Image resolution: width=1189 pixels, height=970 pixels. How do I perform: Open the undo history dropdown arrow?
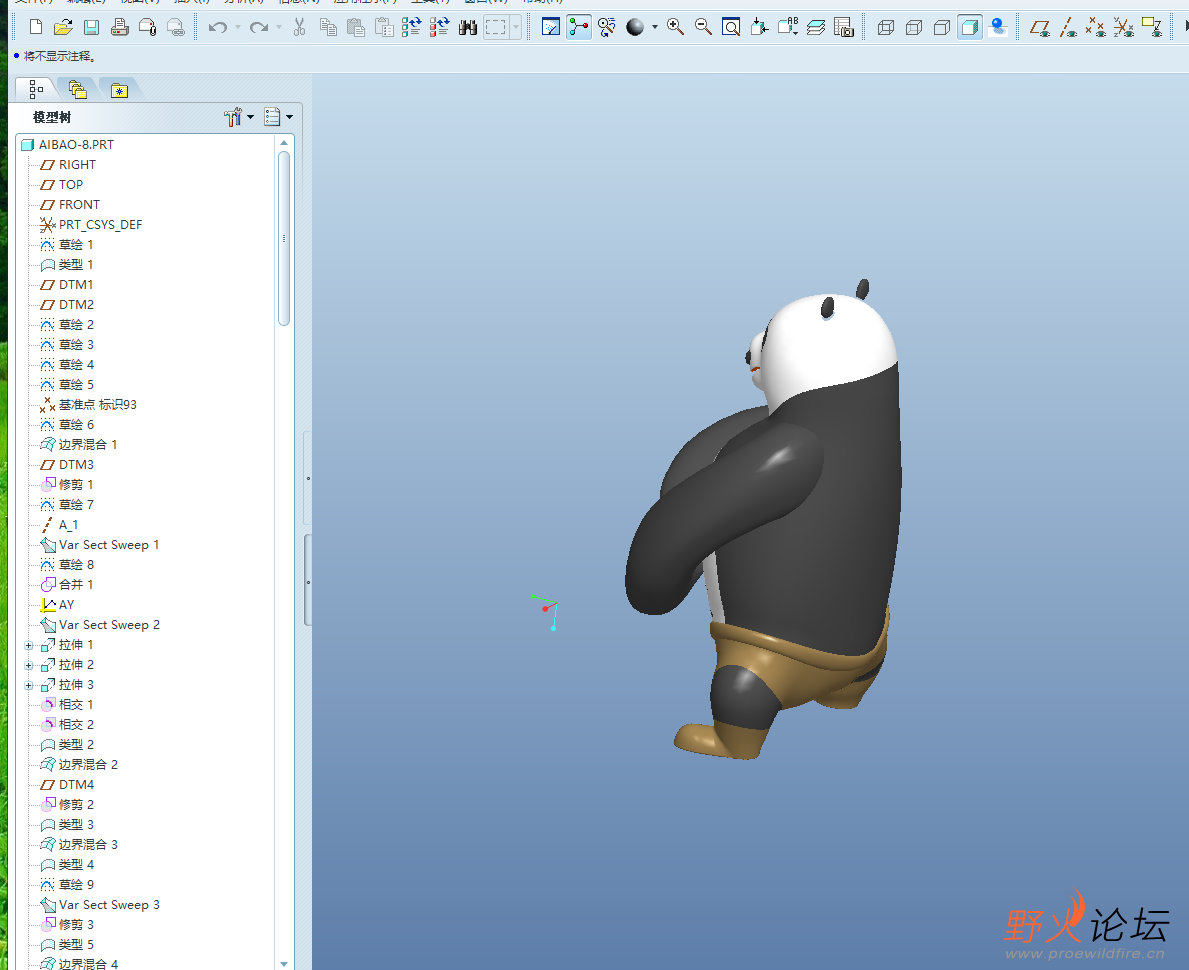[237, 27]
